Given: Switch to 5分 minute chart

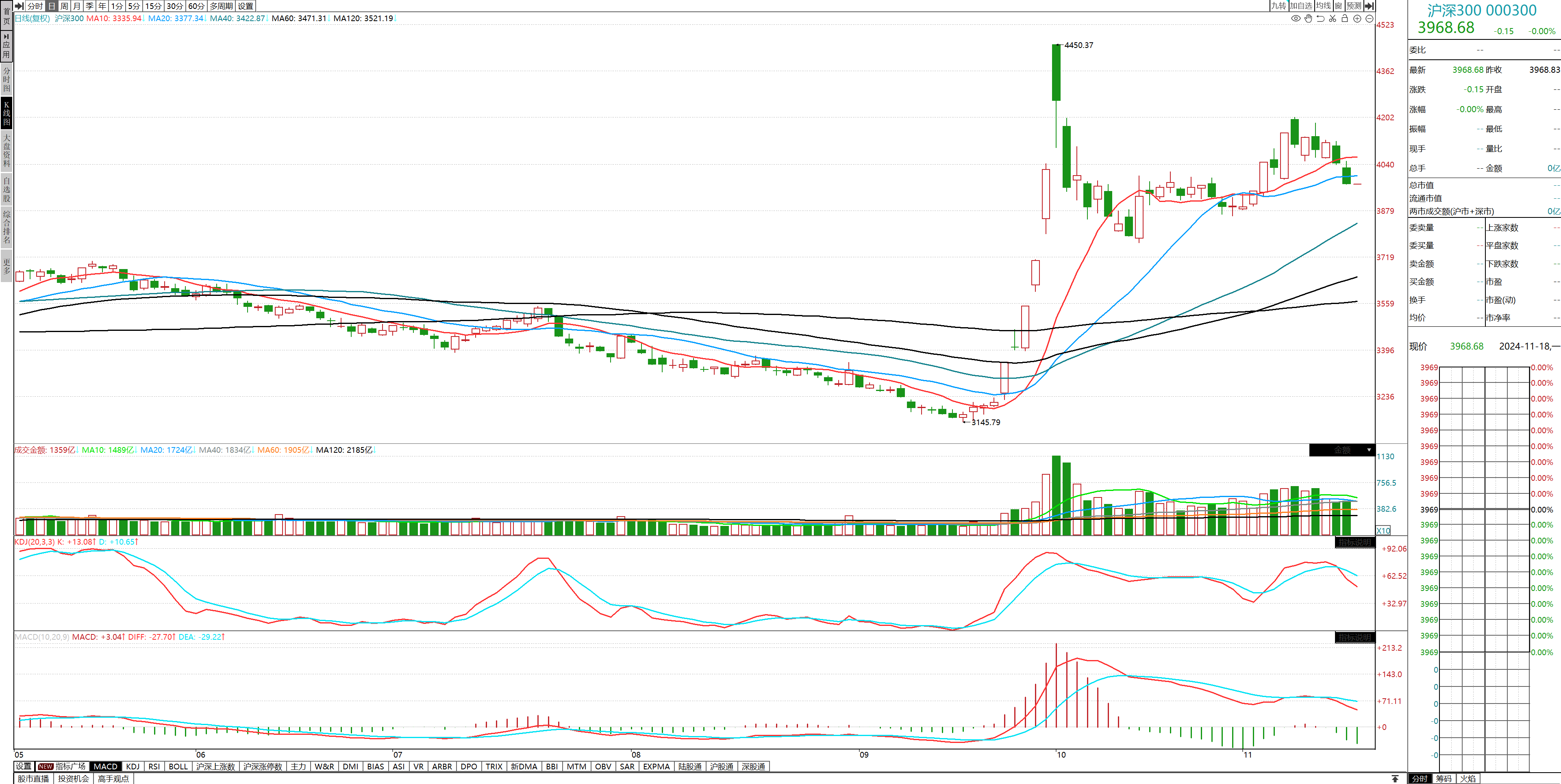Looking at the screenshot, I should (x=134, y=6).
